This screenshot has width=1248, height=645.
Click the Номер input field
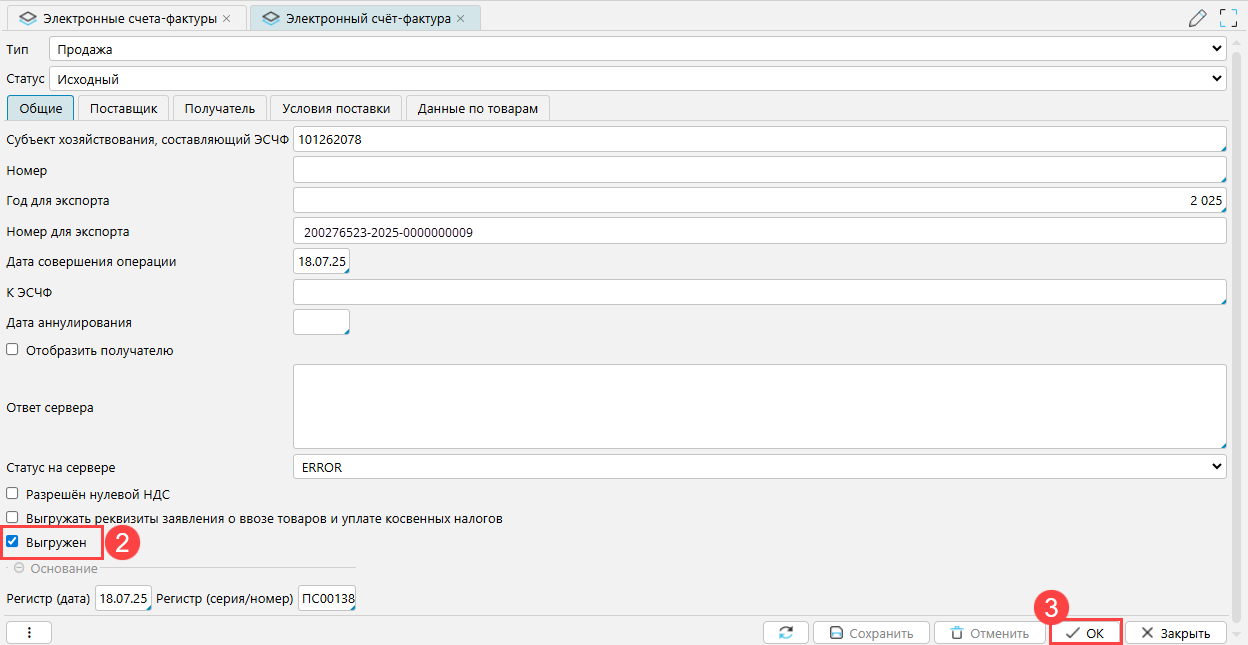pyautogui.click(x=759, y=171)
